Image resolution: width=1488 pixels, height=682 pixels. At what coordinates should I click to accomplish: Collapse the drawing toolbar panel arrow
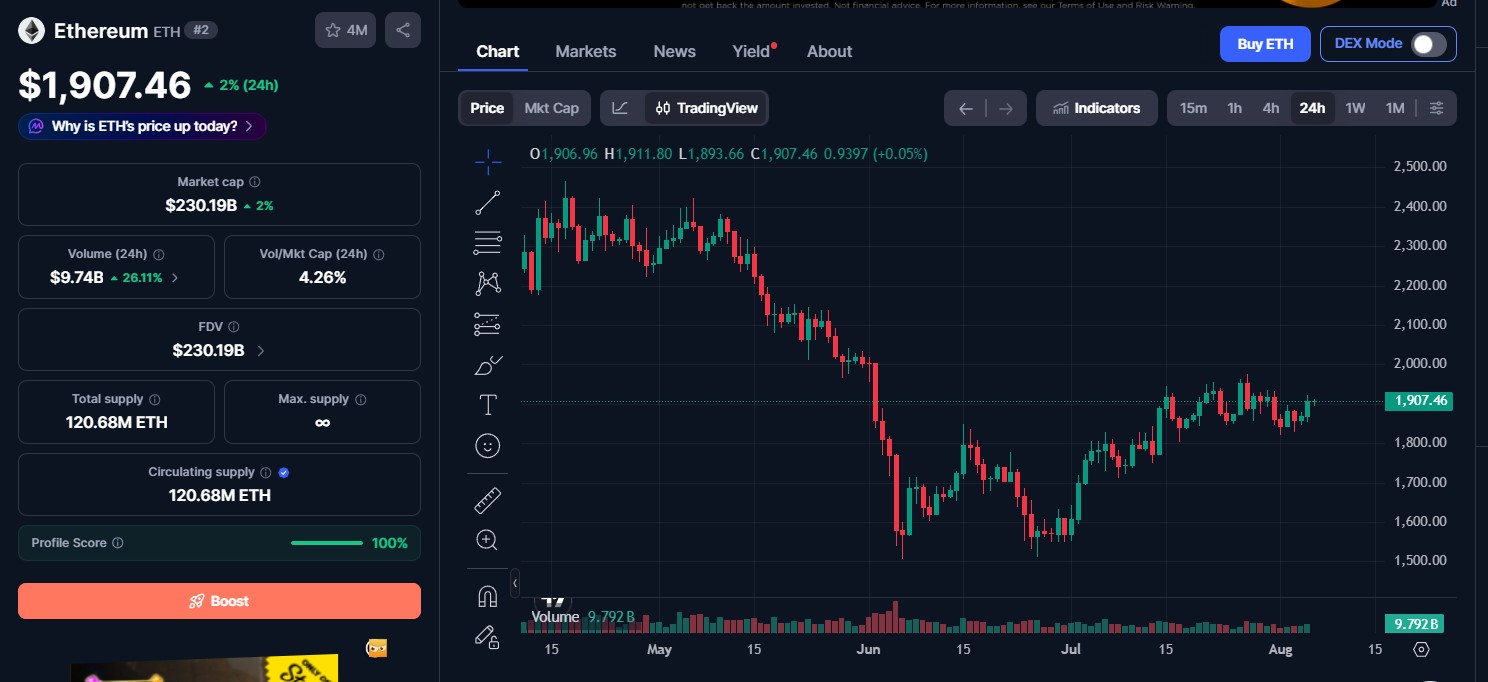515,582
